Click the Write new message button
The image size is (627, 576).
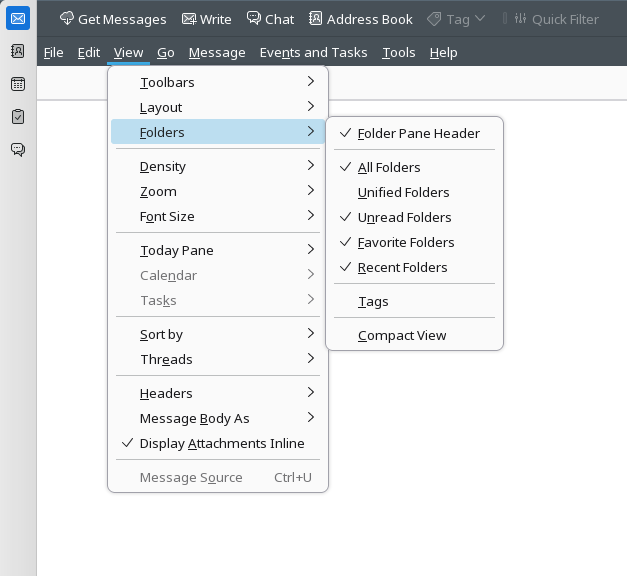click(x=206, y=19)
